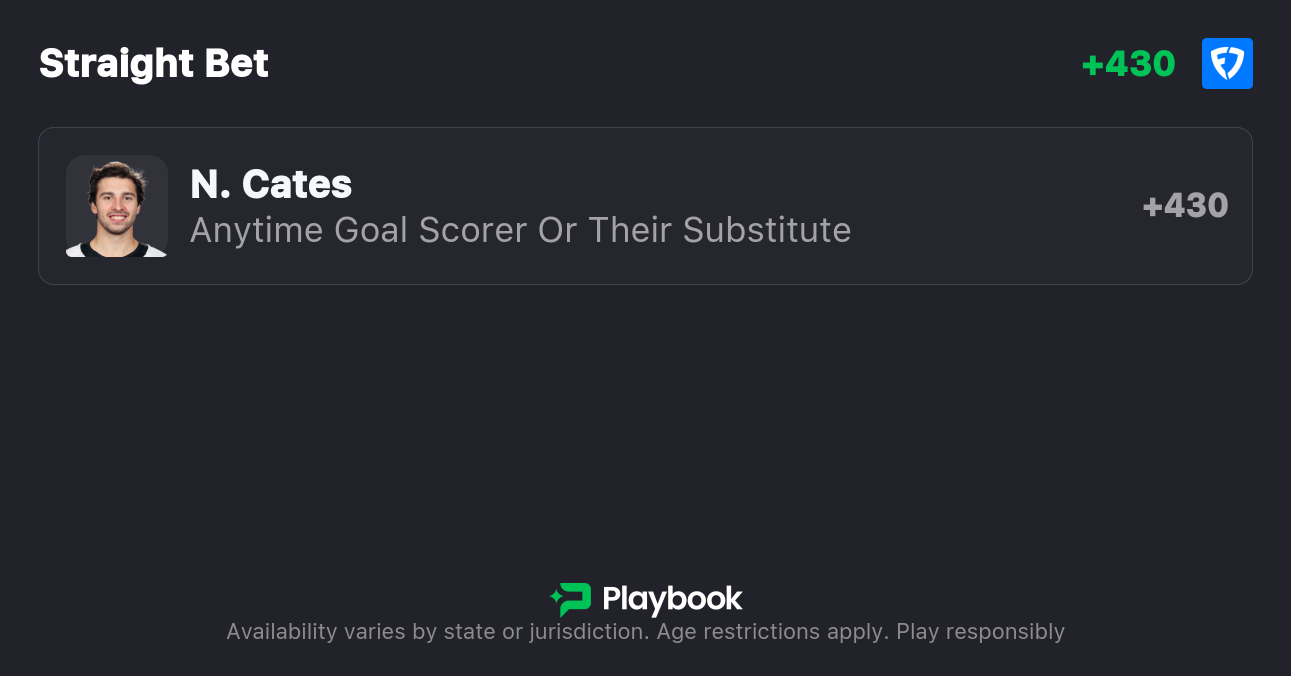Viewport: 1291px width, 676px height.
Task: Click the sparkle star beside Playbook logo
Action: [x=555, y=599]
